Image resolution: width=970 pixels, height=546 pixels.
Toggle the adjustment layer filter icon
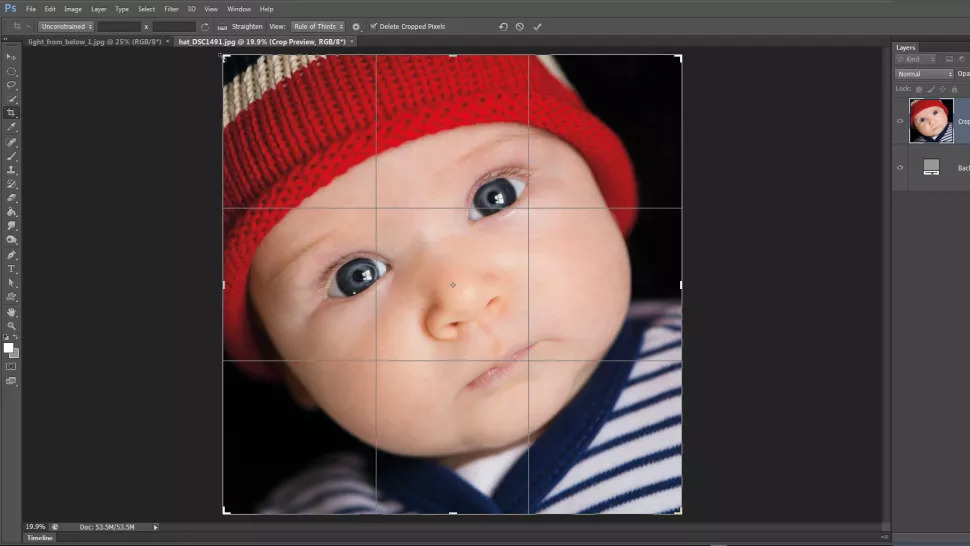click(961, 59)
